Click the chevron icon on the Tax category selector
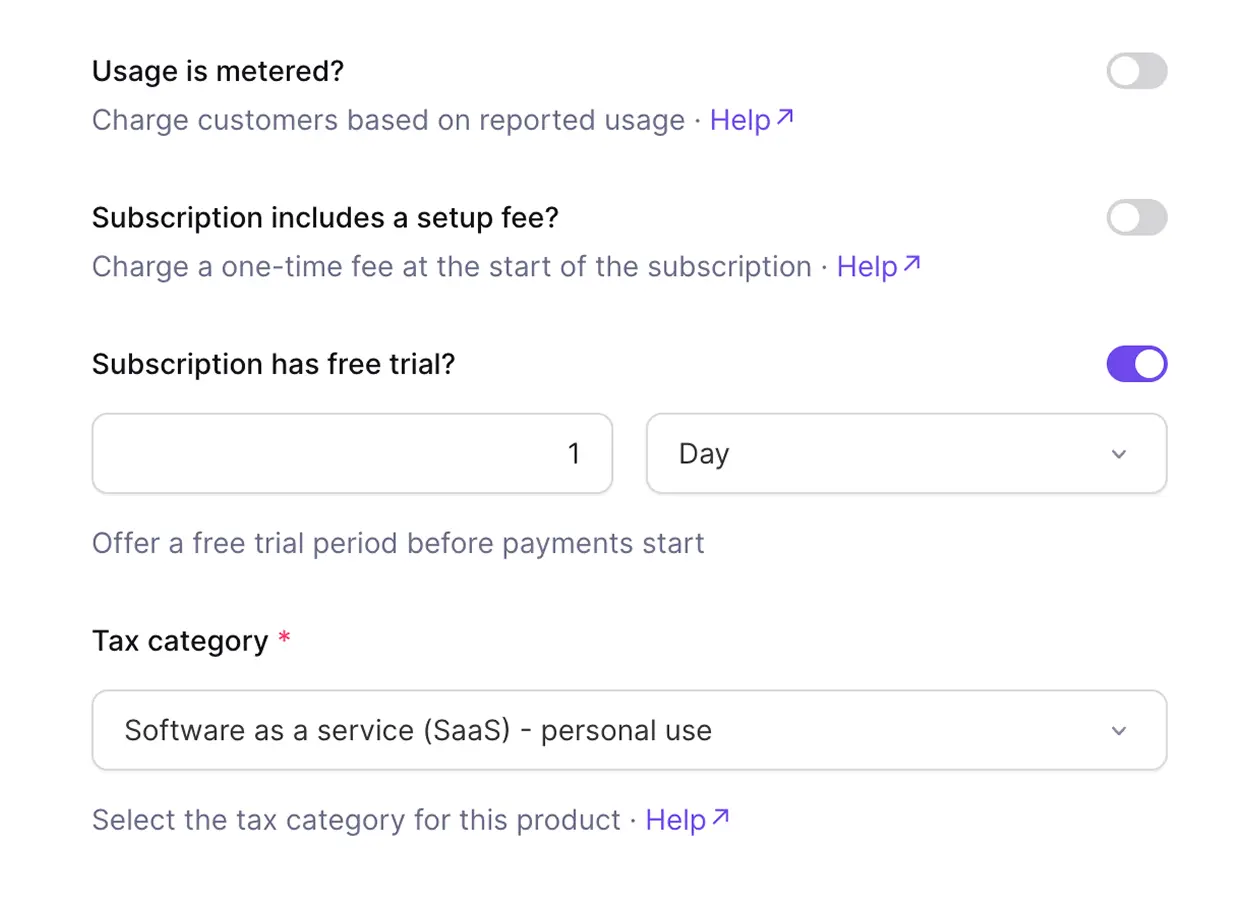The width and height of the screenshot is (1247, 903). coord(1119,730)
